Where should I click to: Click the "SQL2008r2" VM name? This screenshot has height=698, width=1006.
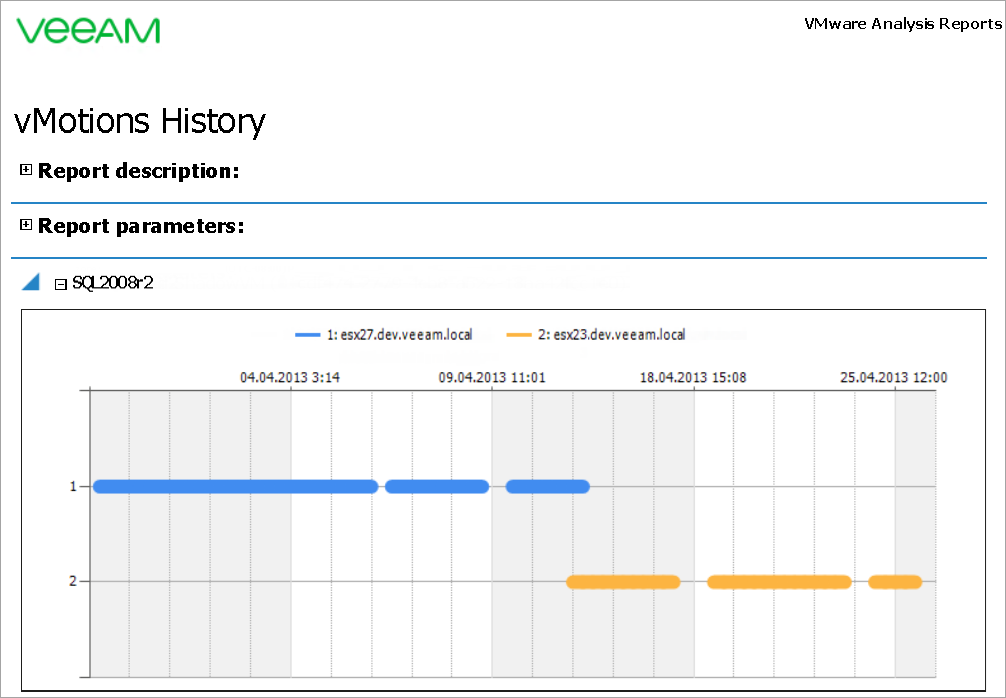(x=113, y=283)
